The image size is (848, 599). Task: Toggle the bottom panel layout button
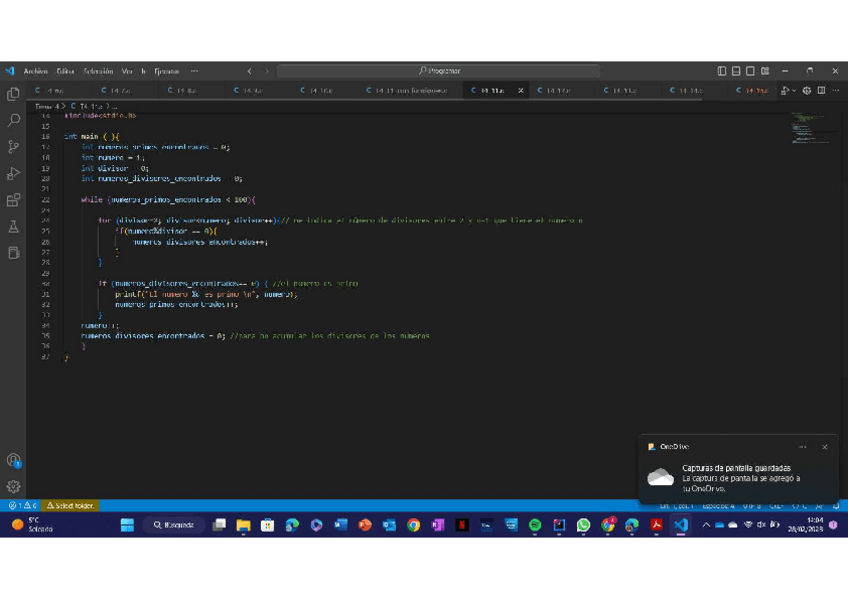[736, 71]
